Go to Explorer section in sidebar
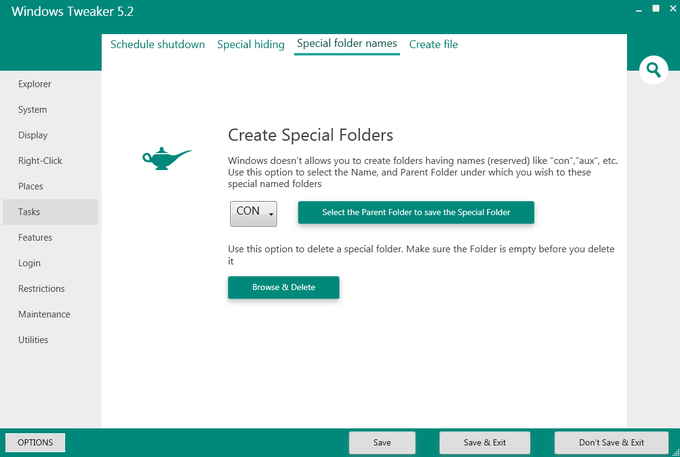The height and width of the screenshot is (457, 680). (x=50, y=84)
